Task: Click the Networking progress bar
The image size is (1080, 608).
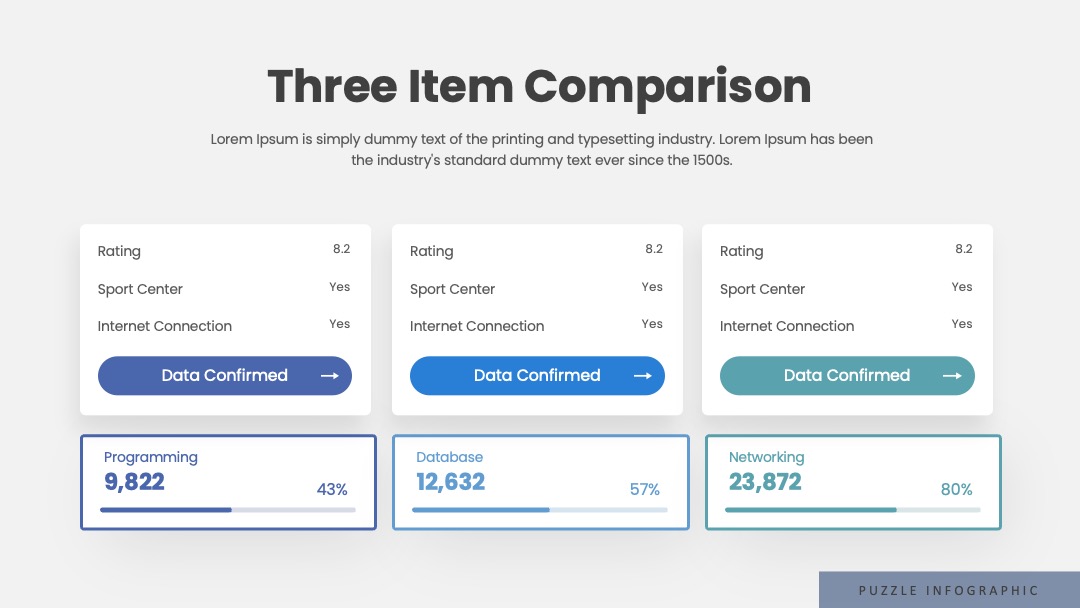Action: [x=853, y=510]
